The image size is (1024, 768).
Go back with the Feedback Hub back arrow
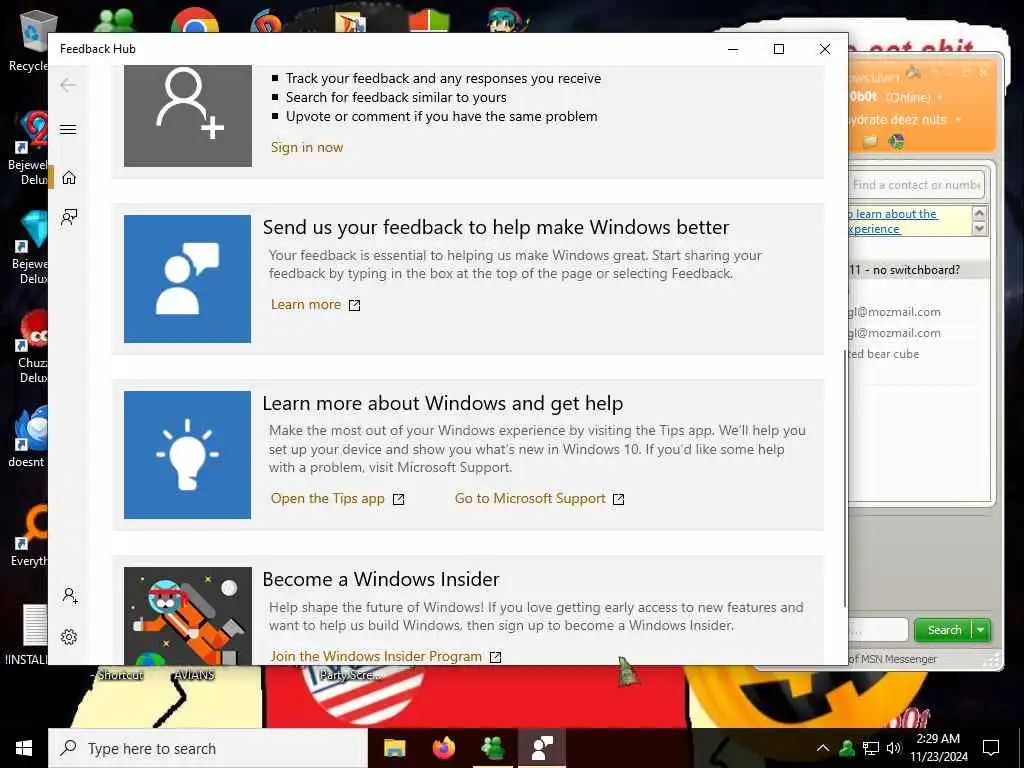[x=68, y=85]
